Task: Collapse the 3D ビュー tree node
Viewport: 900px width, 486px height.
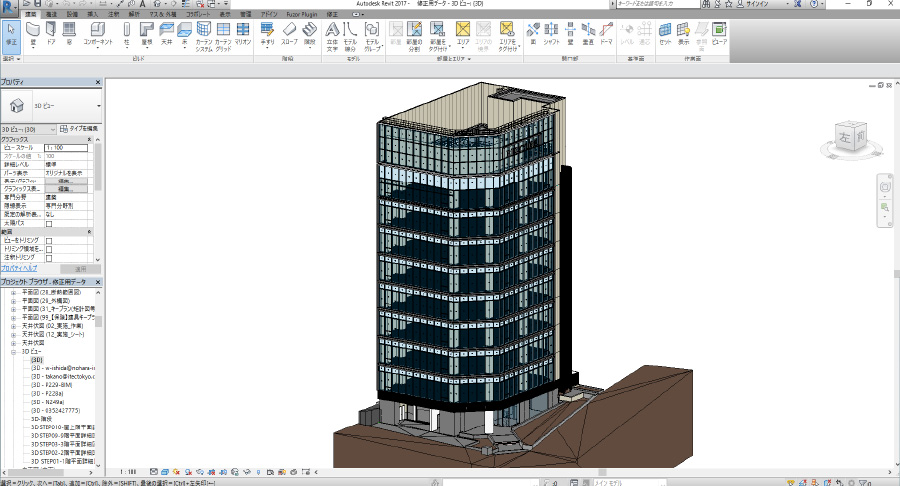Action: (14, 352)
